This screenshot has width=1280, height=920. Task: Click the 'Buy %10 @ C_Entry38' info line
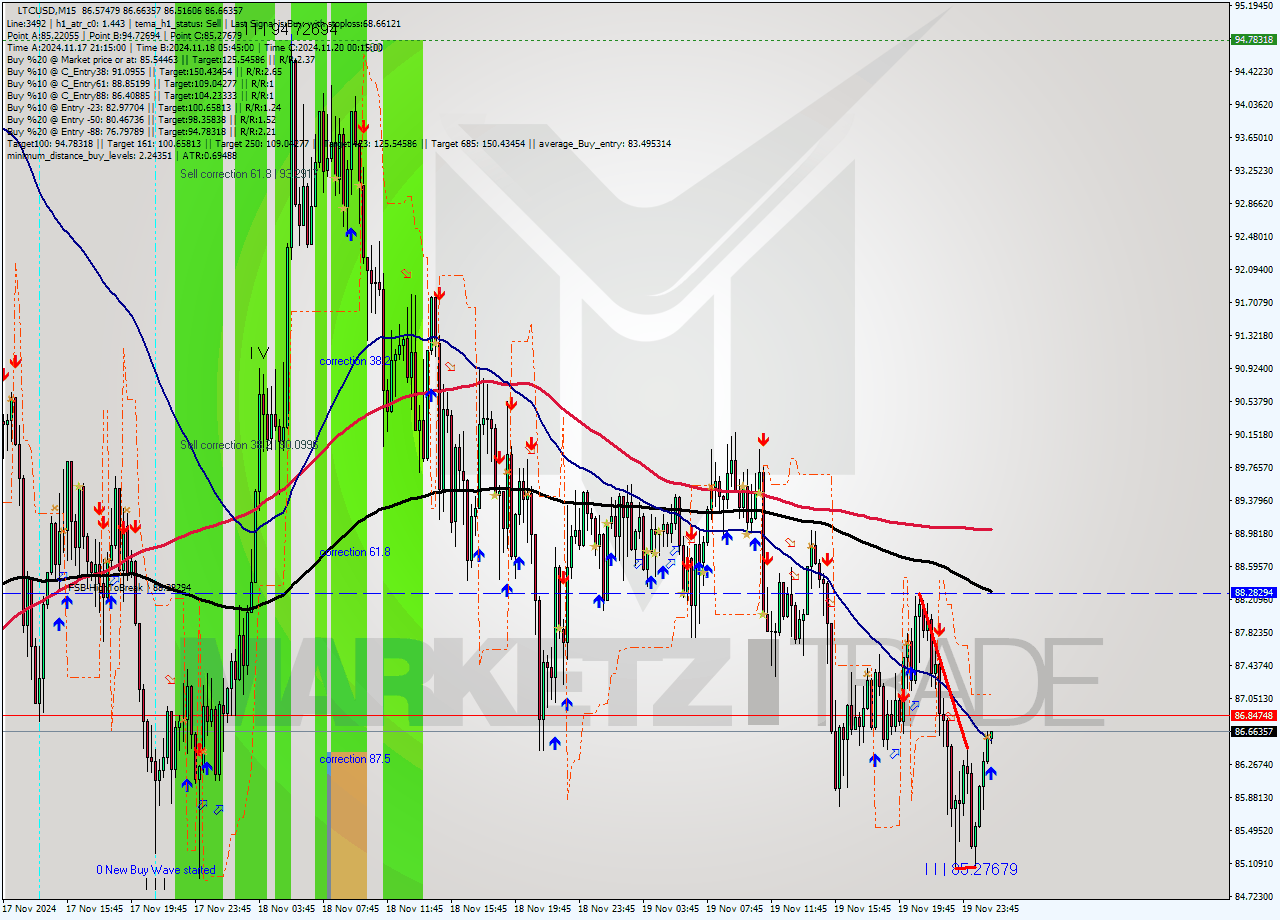tap(144, 71)
